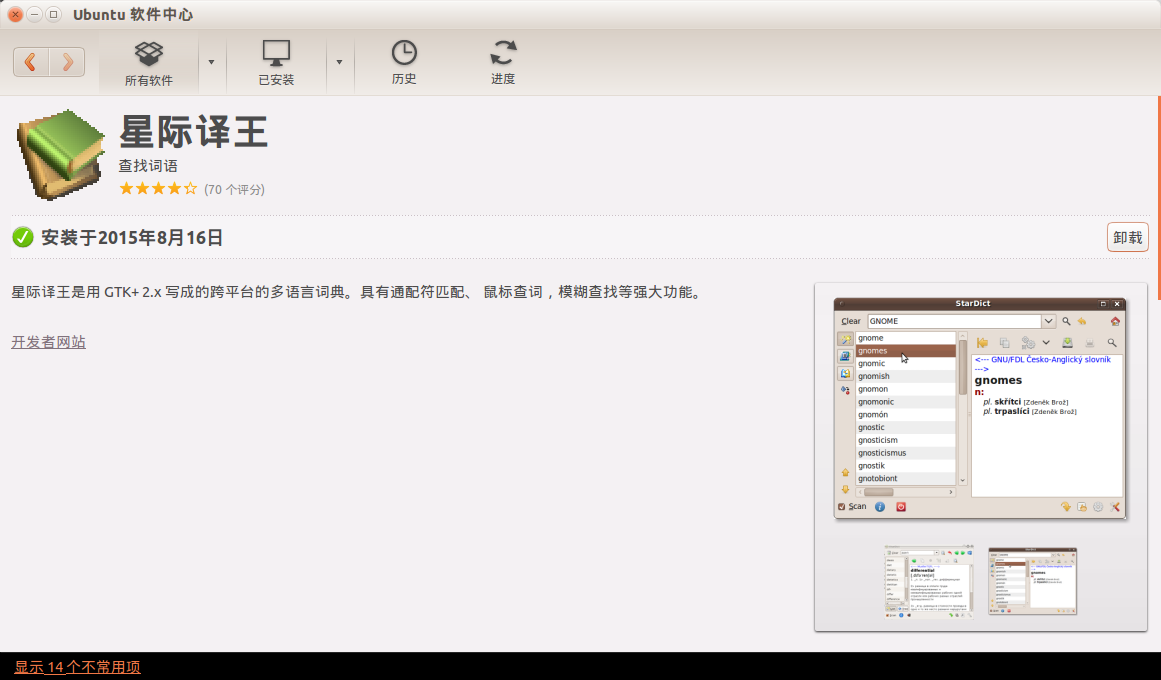This screenshot has height=680, width=1161.
Task: Maximize the Ubuntu 软件中心 window
Action: pos(53,14)
